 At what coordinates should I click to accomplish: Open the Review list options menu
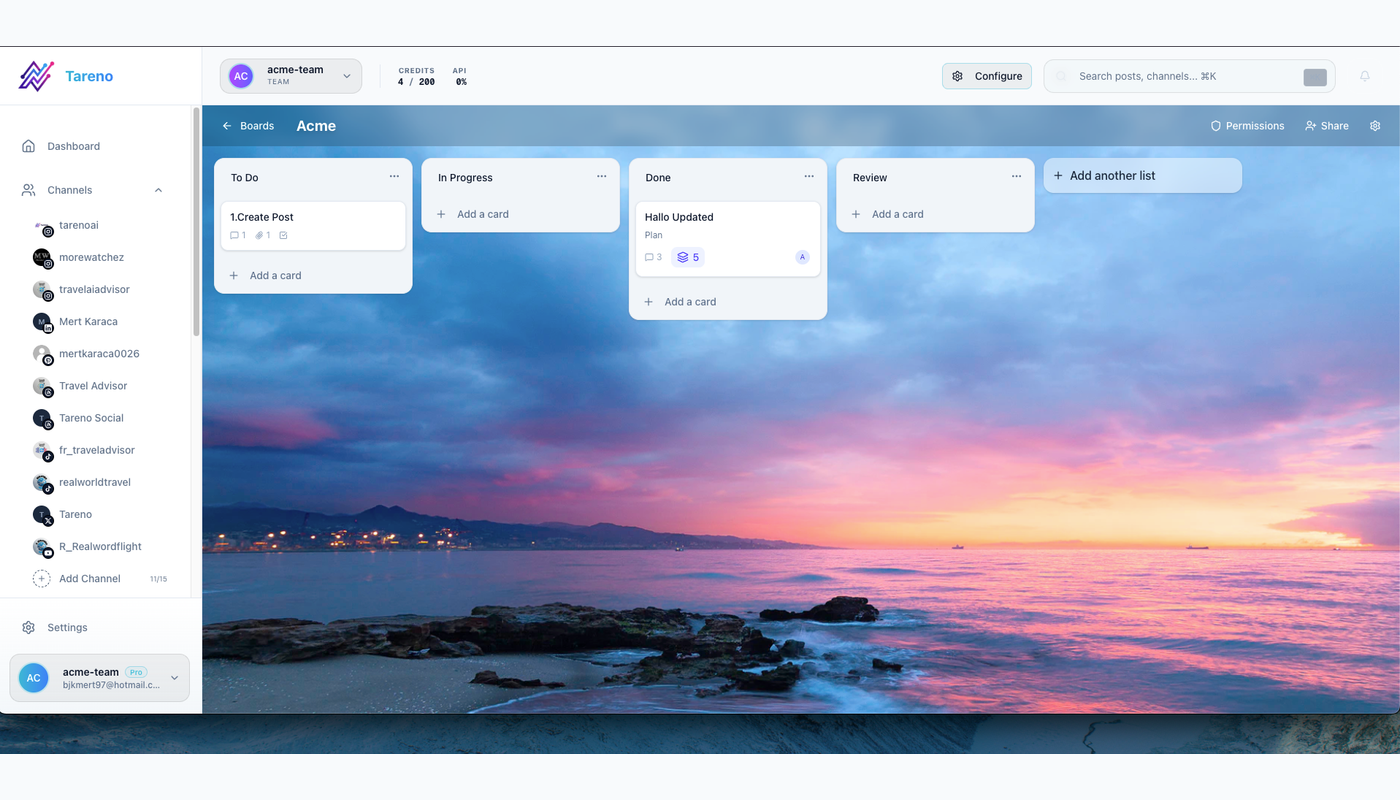(1016, 176)
